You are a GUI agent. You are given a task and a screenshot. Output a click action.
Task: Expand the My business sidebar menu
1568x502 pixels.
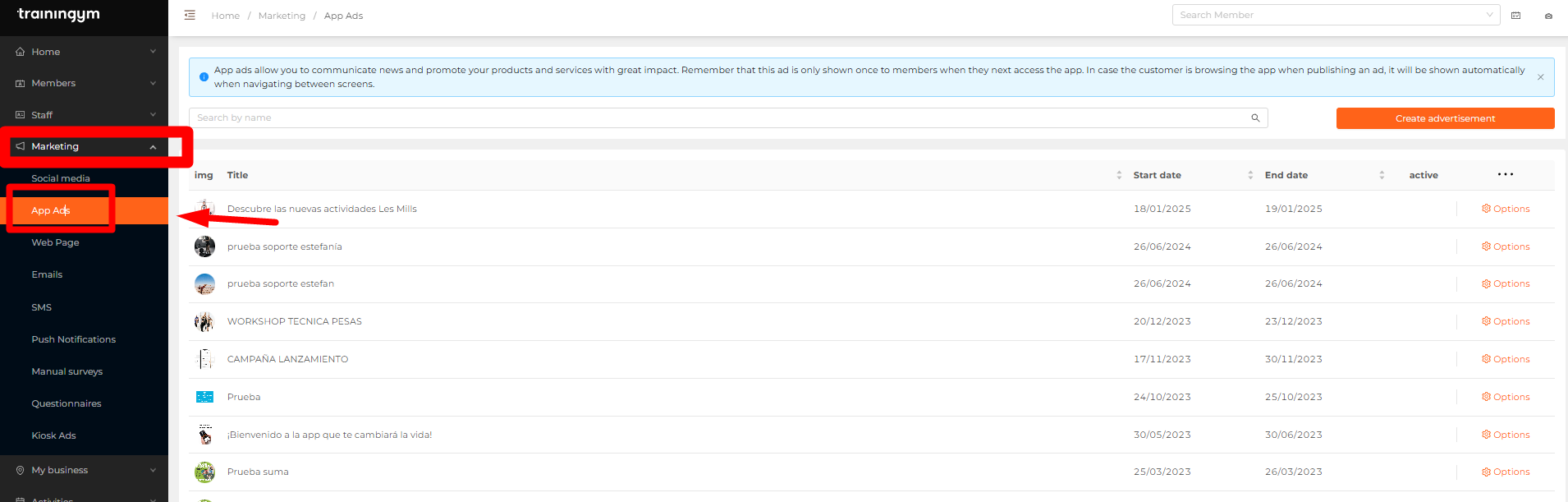[84, 470]
